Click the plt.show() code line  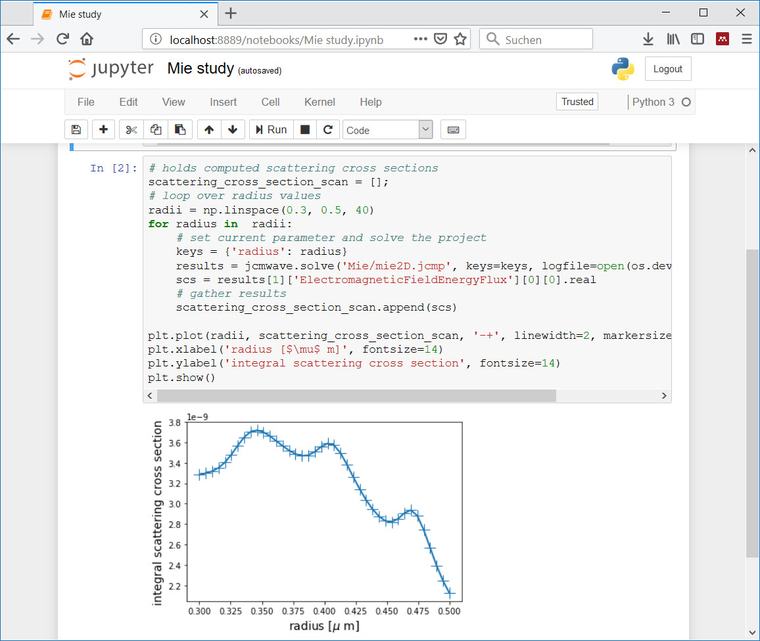coord(181,377)
